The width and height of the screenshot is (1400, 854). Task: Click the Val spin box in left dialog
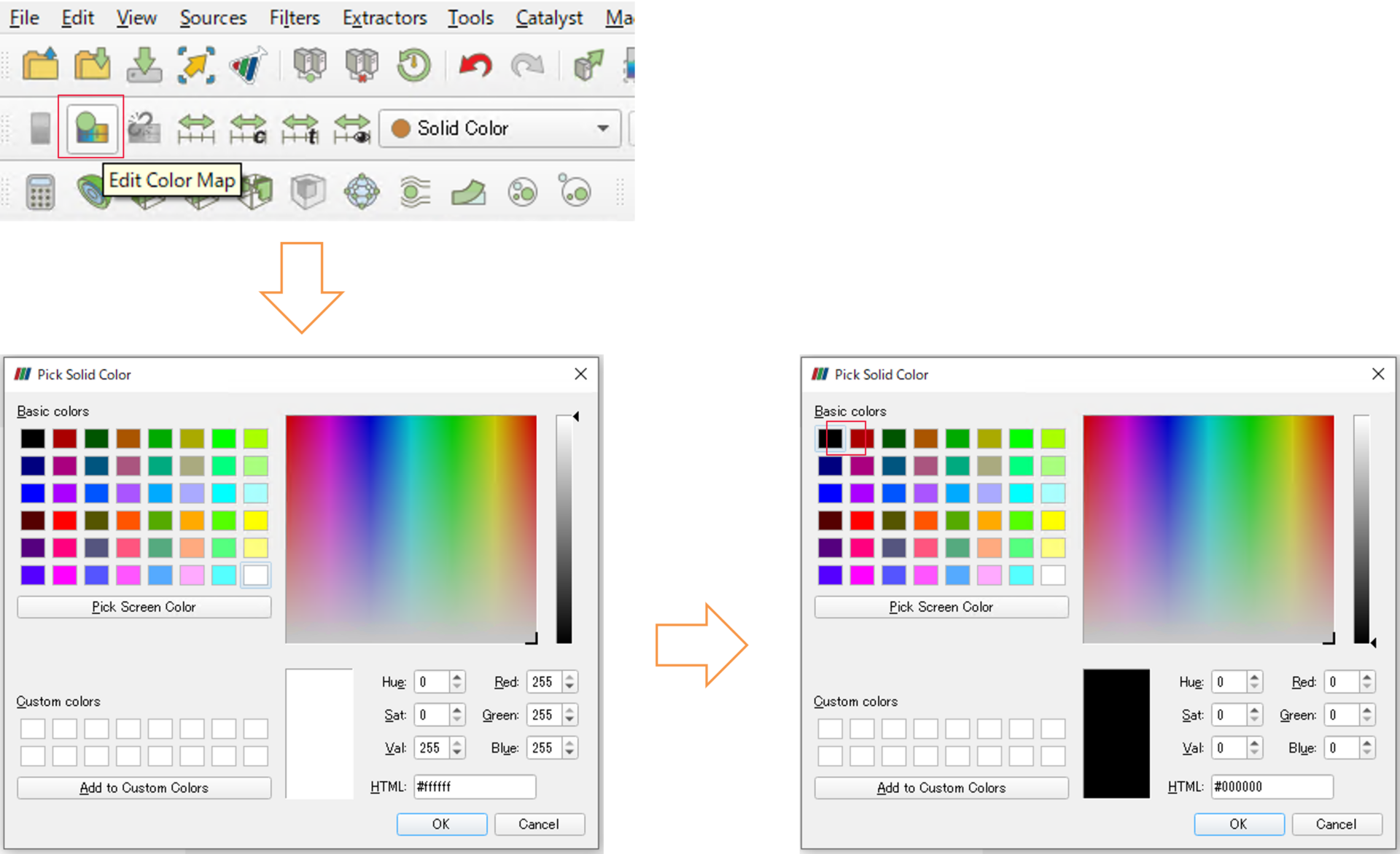click(x=439, y=748)
